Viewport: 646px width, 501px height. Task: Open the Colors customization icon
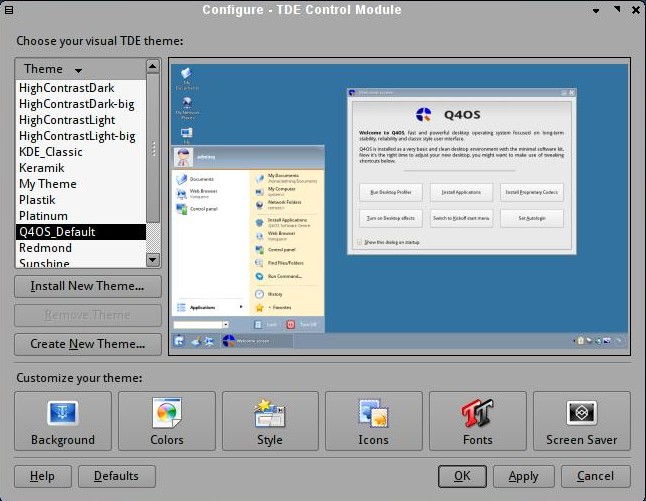tap(166, 421)
